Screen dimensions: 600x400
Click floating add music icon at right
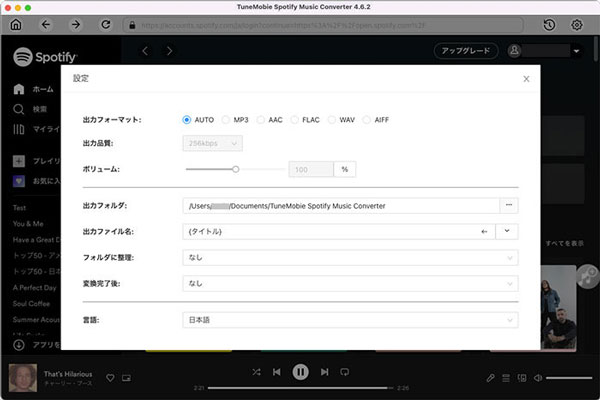[588, 276]
